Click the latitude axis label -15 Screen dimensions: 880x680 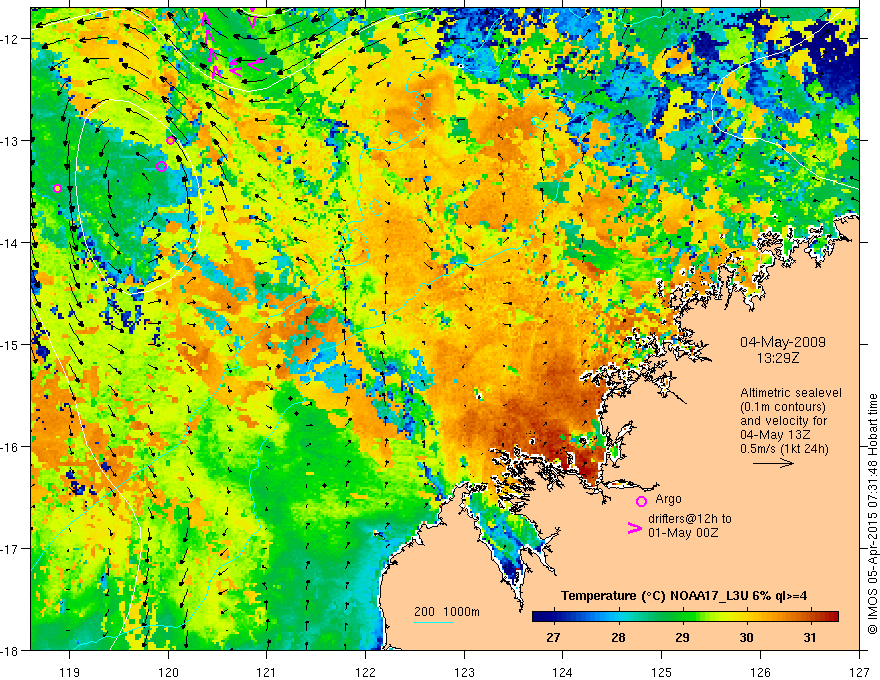pyautogui.click(x=11, y=344)
